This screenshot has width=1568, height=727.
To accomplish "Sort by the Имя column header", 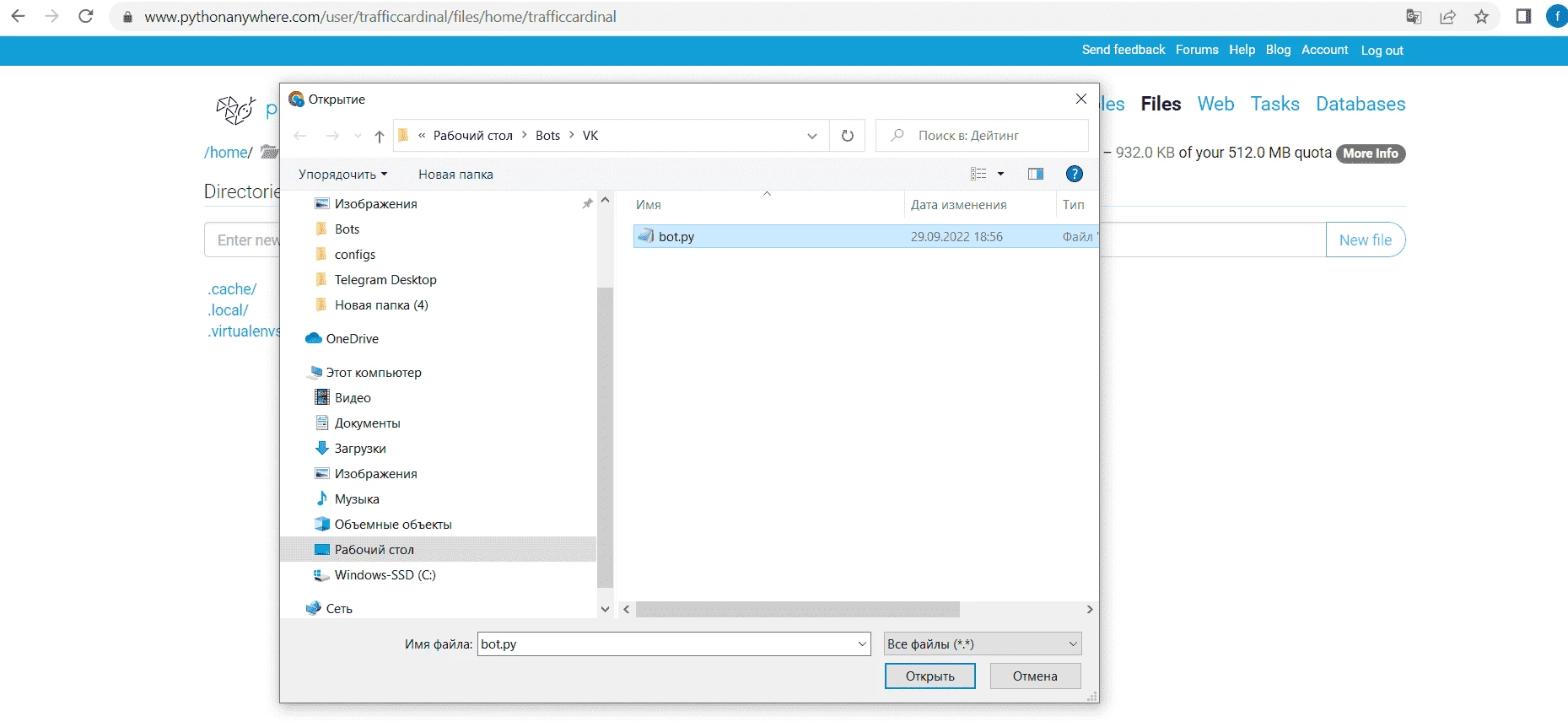I will [649, 205].
